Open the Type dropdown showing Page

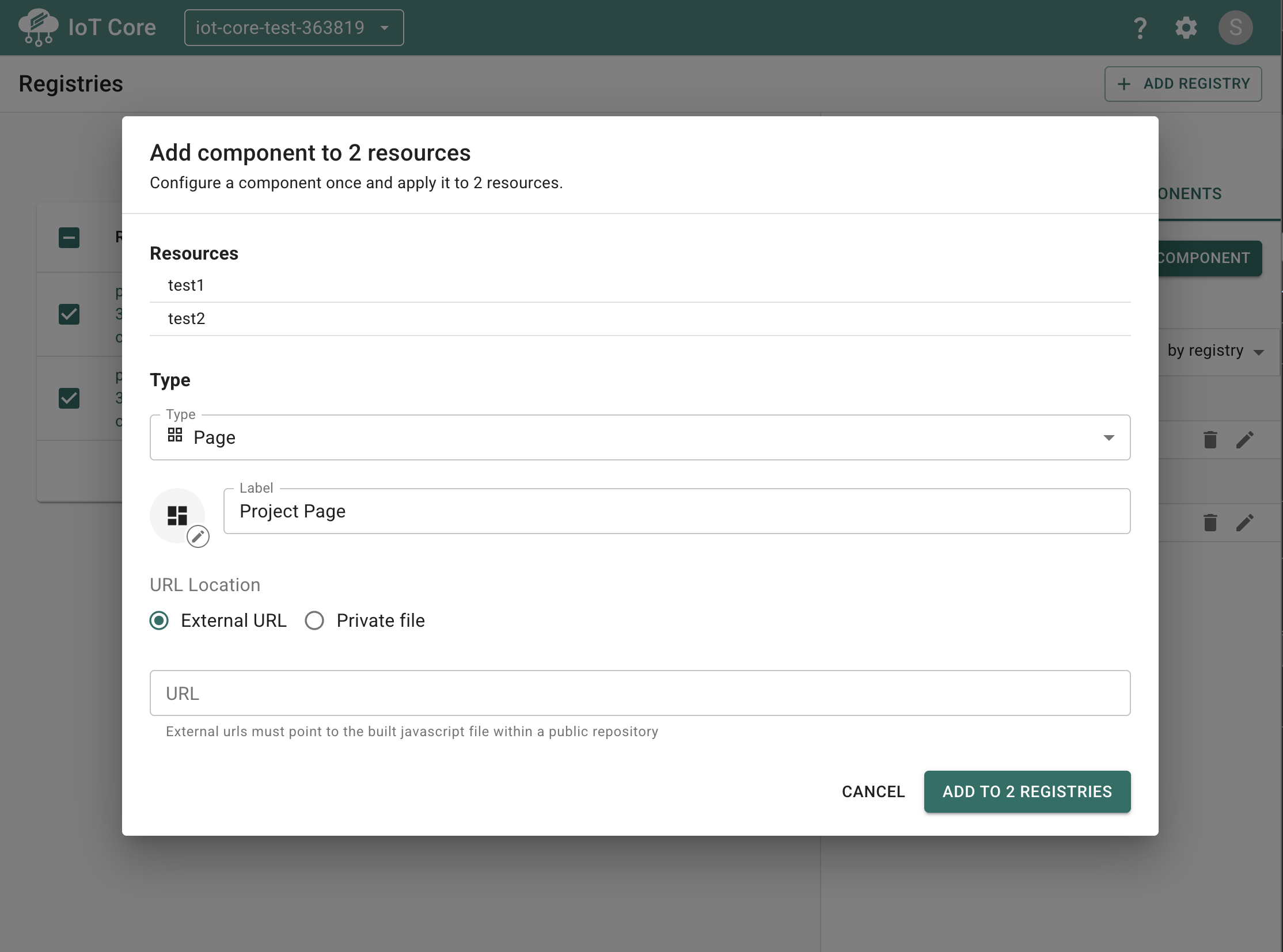640,437
